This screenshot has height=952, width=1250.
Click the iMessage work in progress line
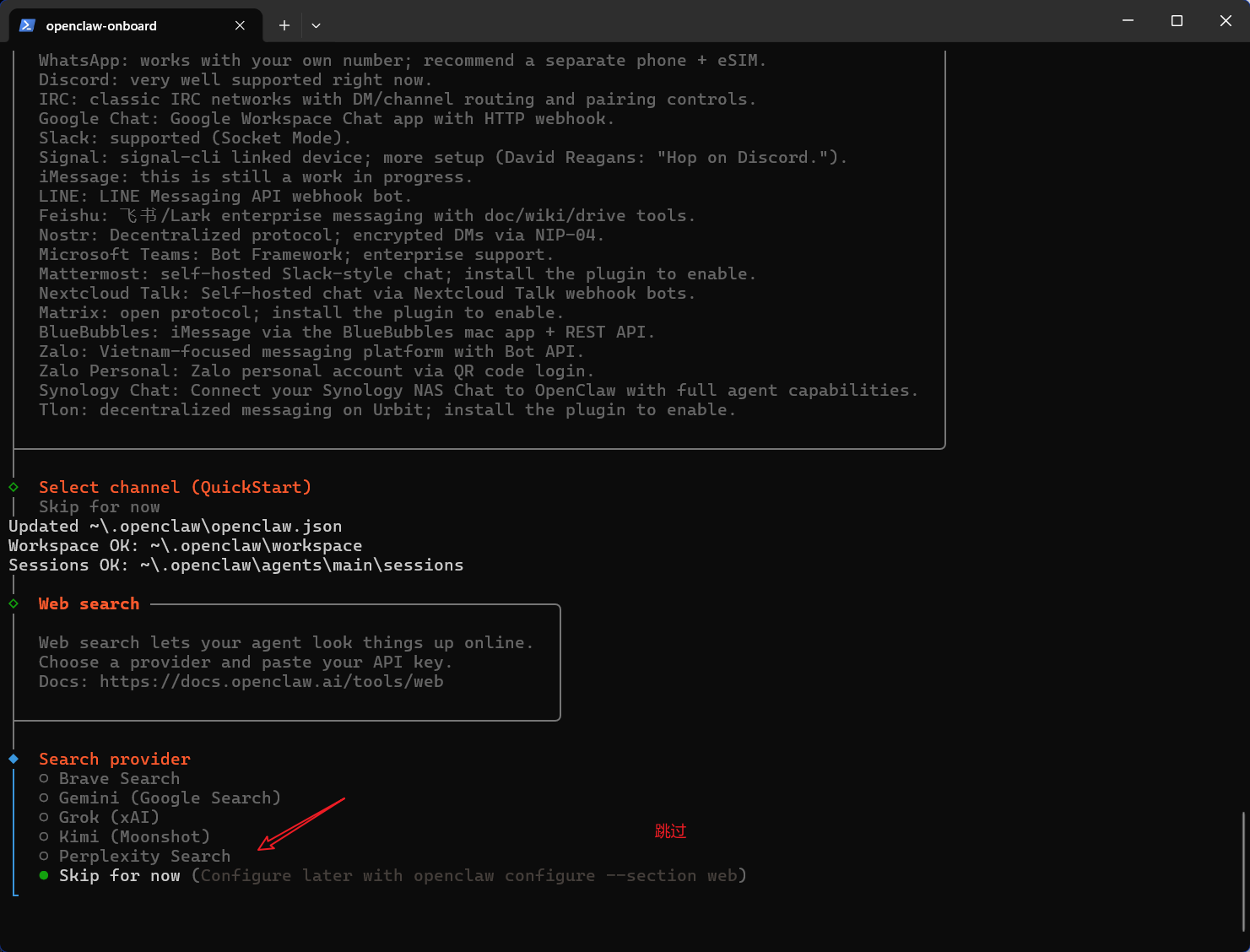(256, 176)
